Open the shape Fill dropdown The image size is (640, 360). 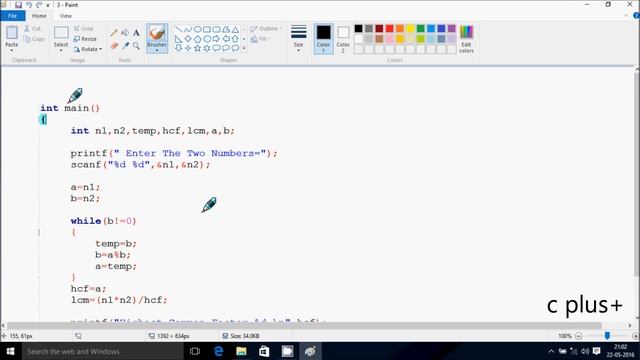261,39
